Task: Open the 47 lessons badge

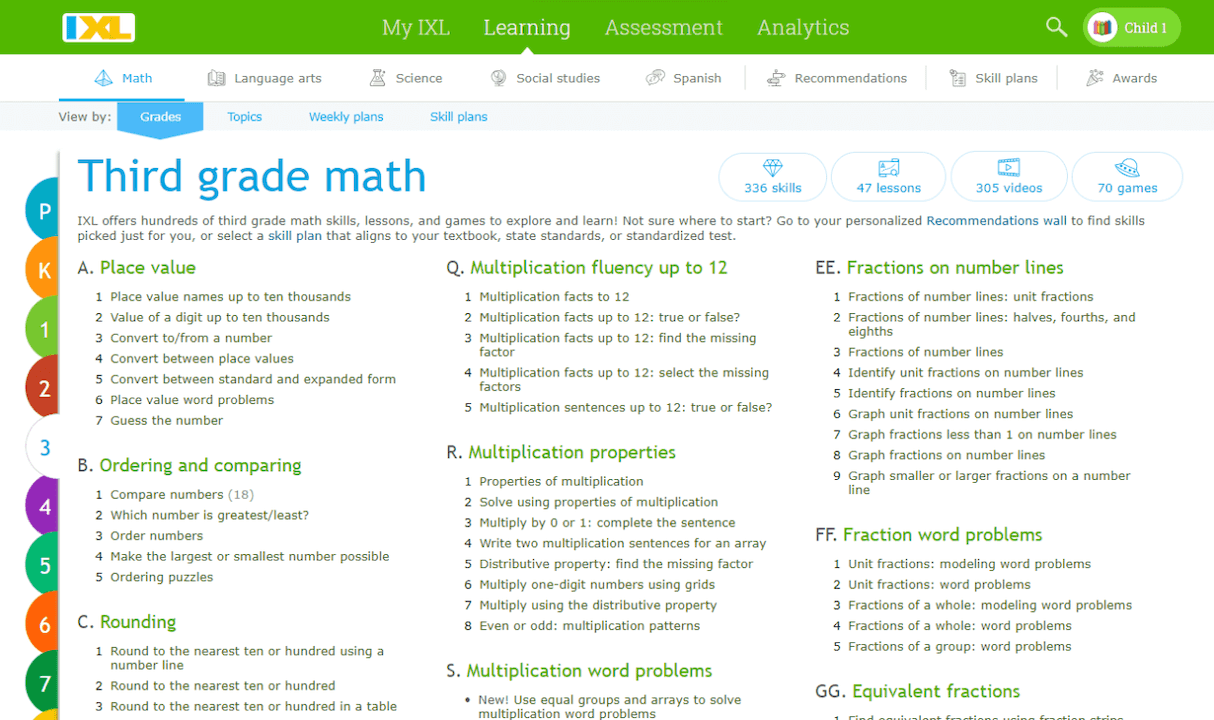Action: pos(888,176)
